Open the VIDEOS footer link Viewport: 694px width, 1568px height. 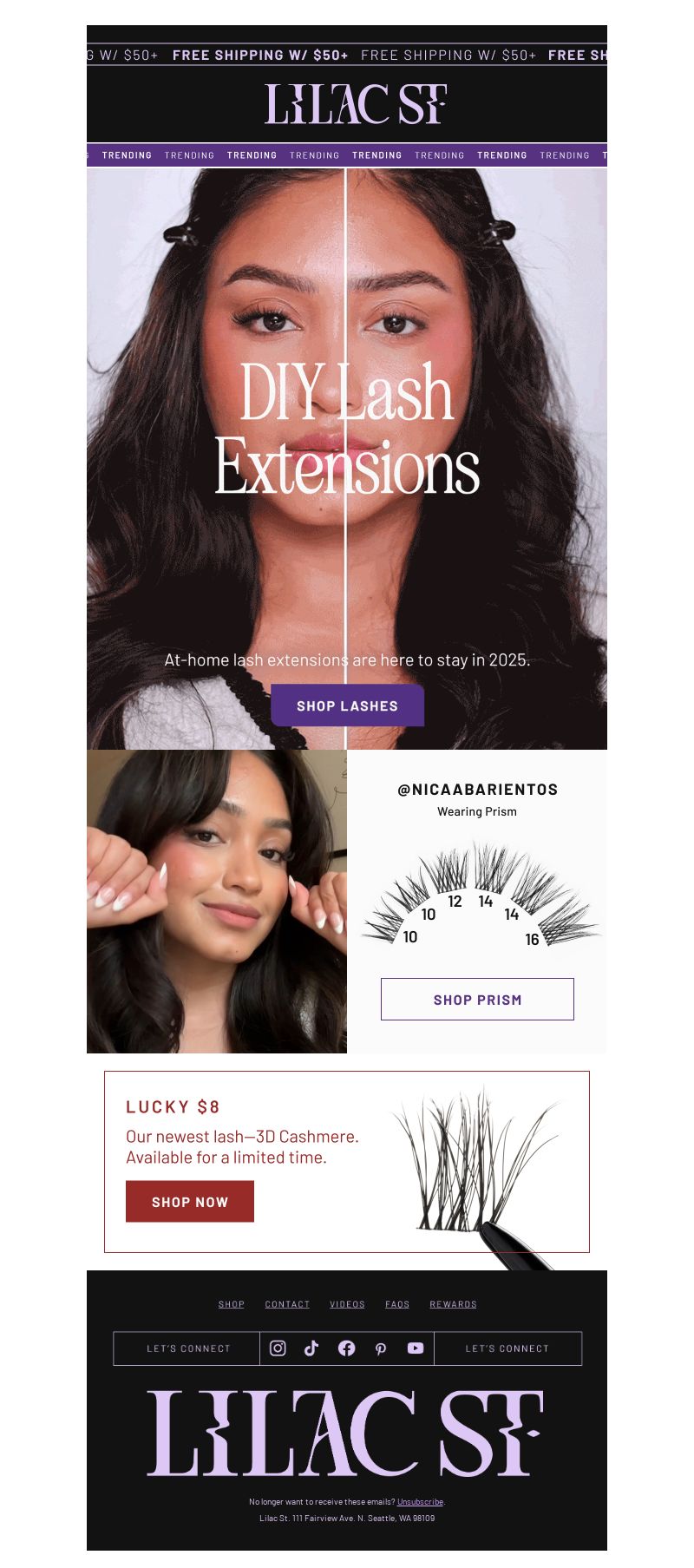[347, 1304]
